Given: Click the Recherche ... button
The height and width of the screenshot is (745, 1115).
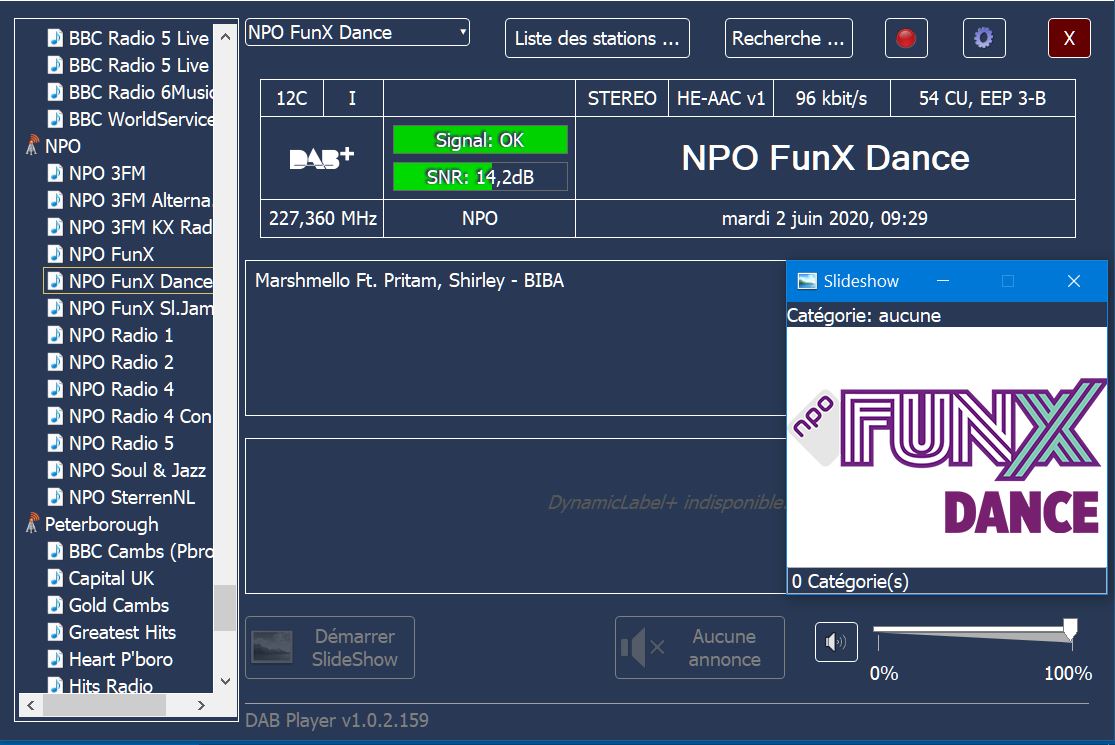Looking at the screenshot, I should pos(789,38).
